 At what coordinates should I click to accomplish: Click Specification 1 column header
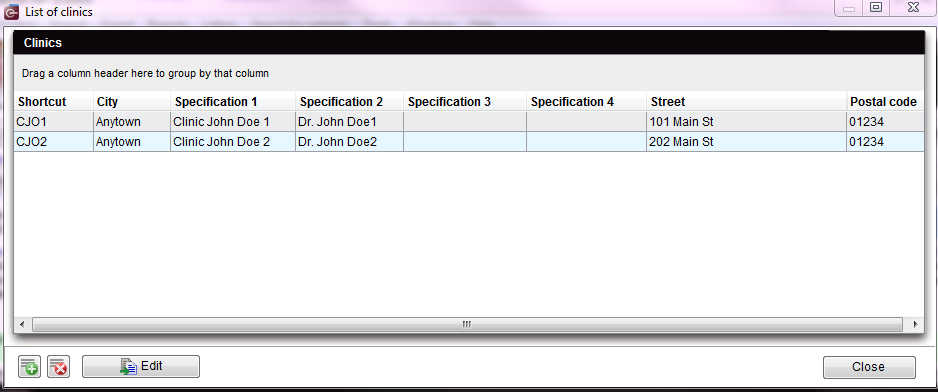233,102
